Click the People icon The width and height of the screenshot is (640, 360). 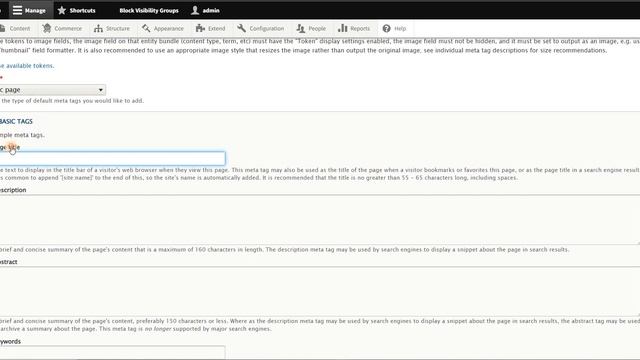[x=301, y=28]
